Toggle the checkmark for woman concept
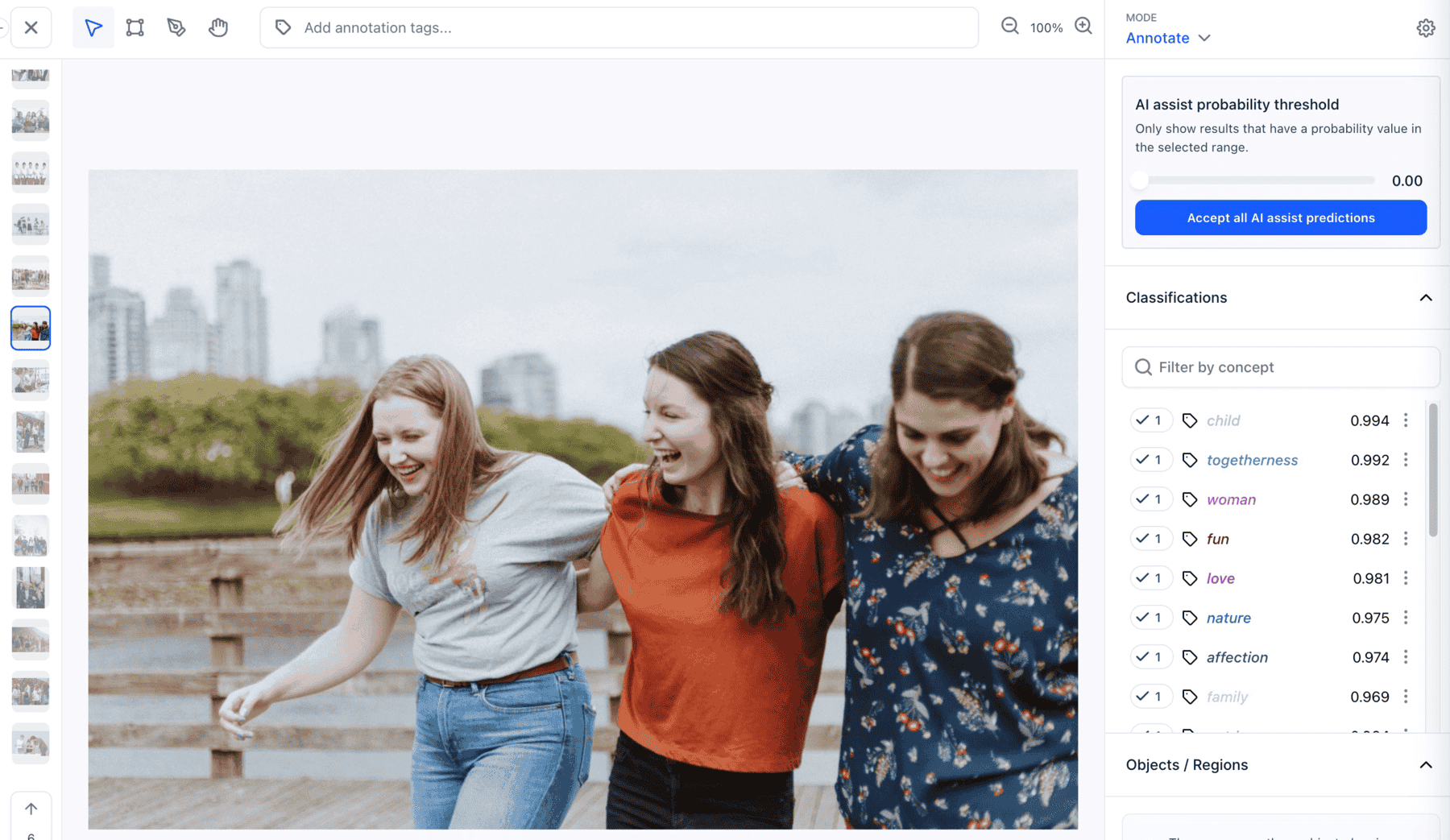 pyautogui.click(x=1150, y=499)
